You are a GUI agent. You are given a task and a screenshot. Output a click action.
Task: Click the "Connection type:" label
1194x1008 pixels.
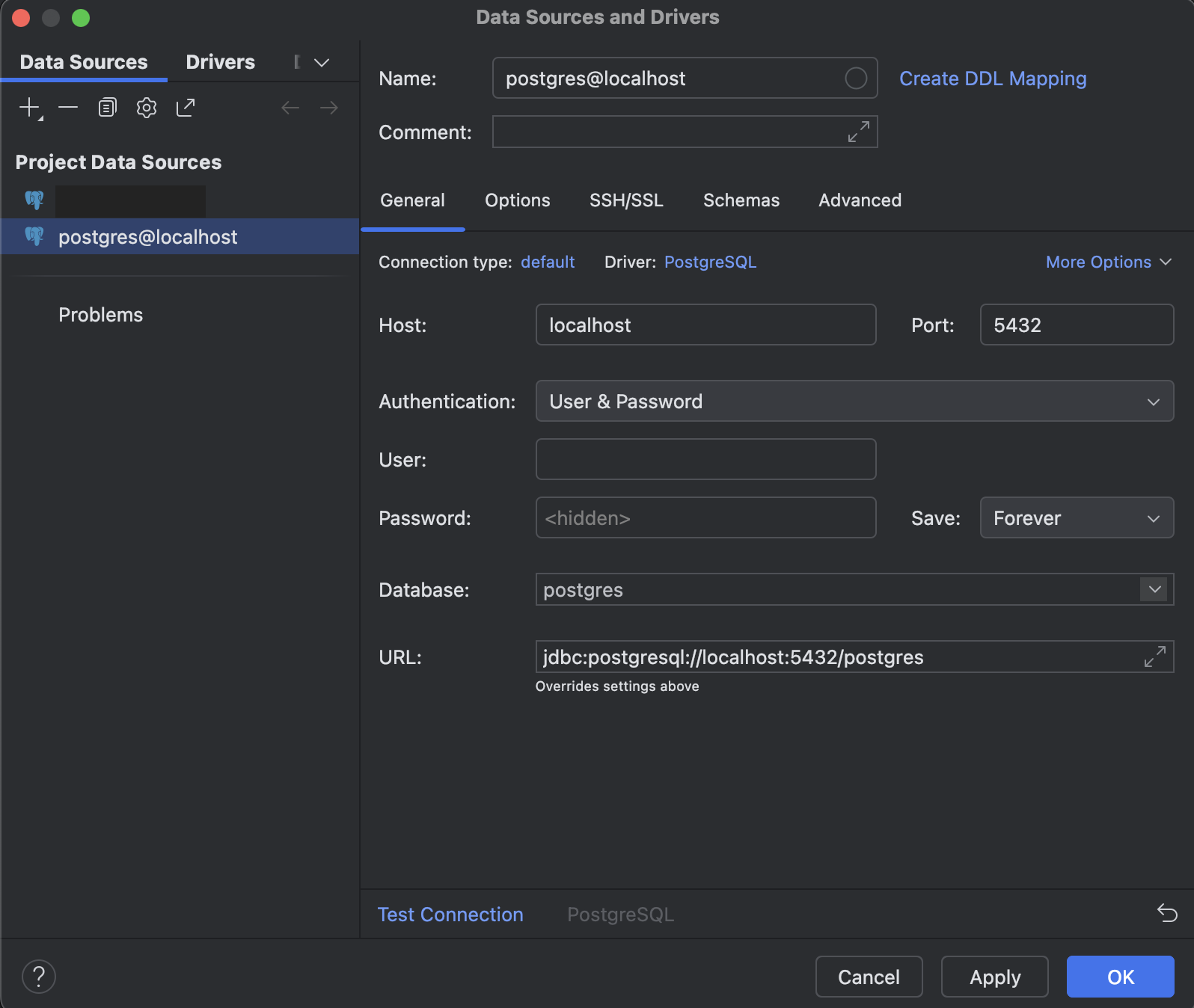click(x=445, y=262)
